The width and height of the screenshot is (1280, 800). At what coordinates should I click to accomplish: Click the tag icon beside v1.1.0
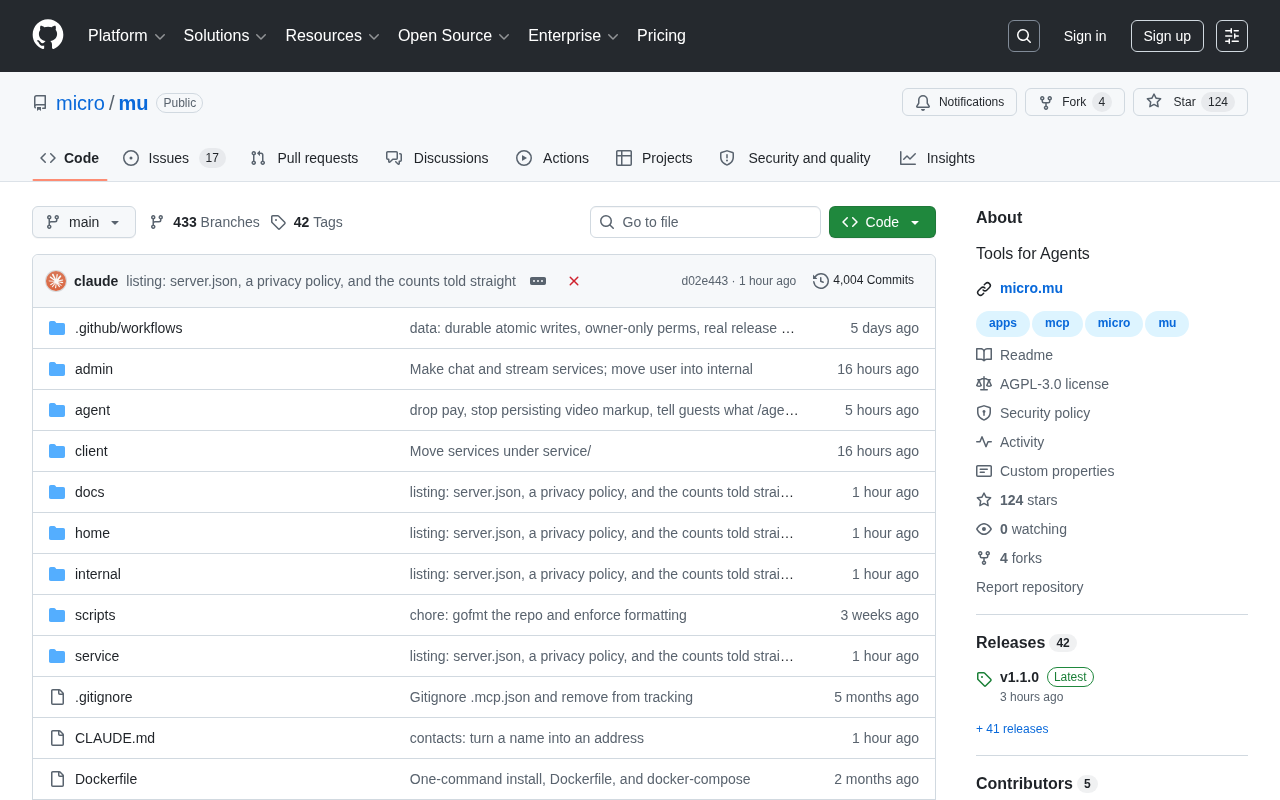point(984,679)
